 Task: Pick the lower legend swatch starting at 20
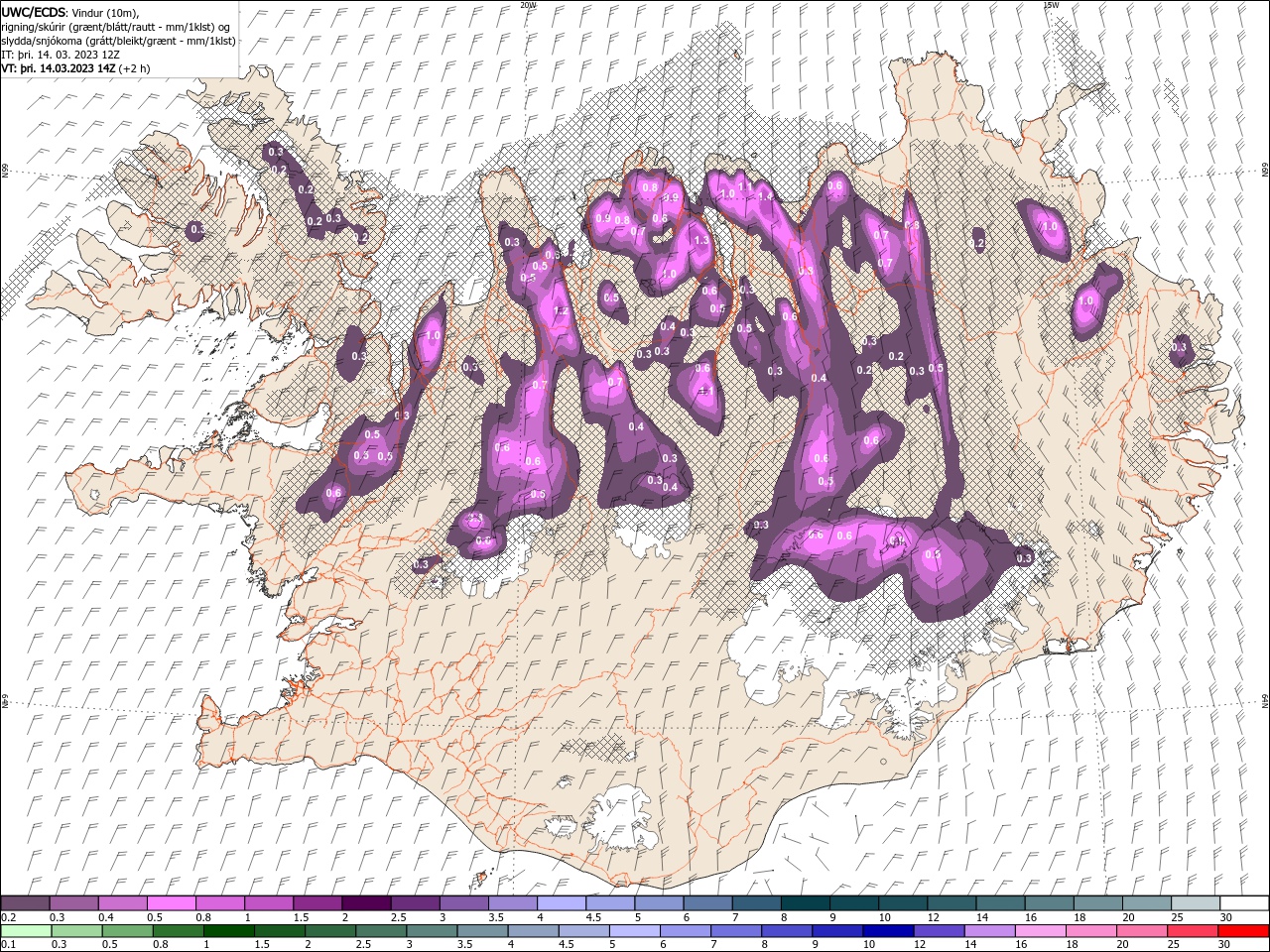[x=1143, y=931]
